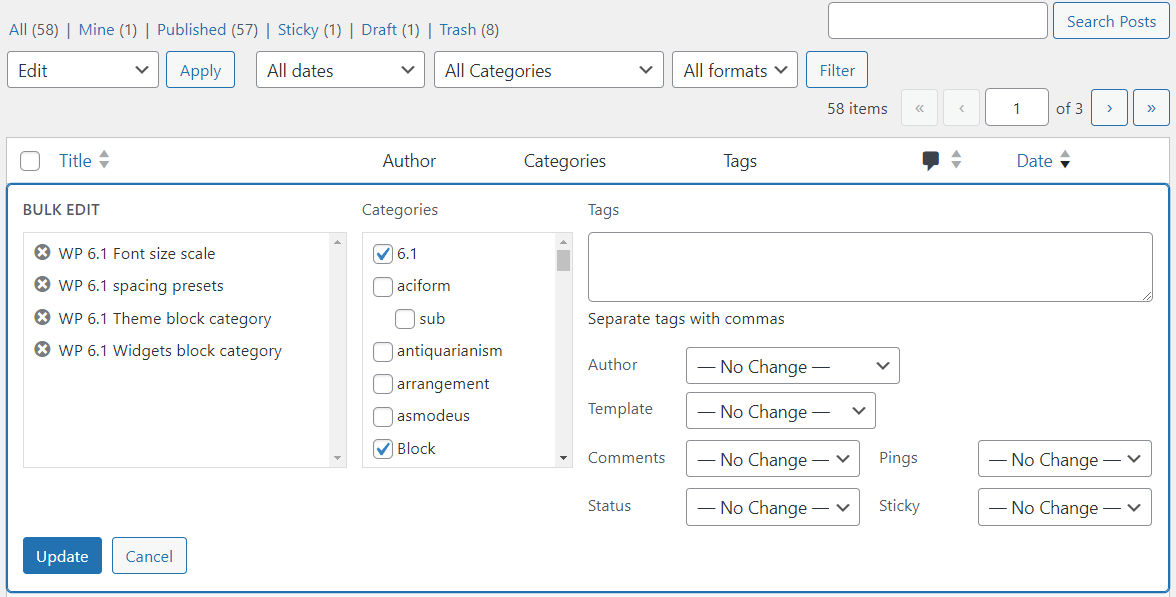
Task: Cancel the bulk edit
Action: coord(149,555)
